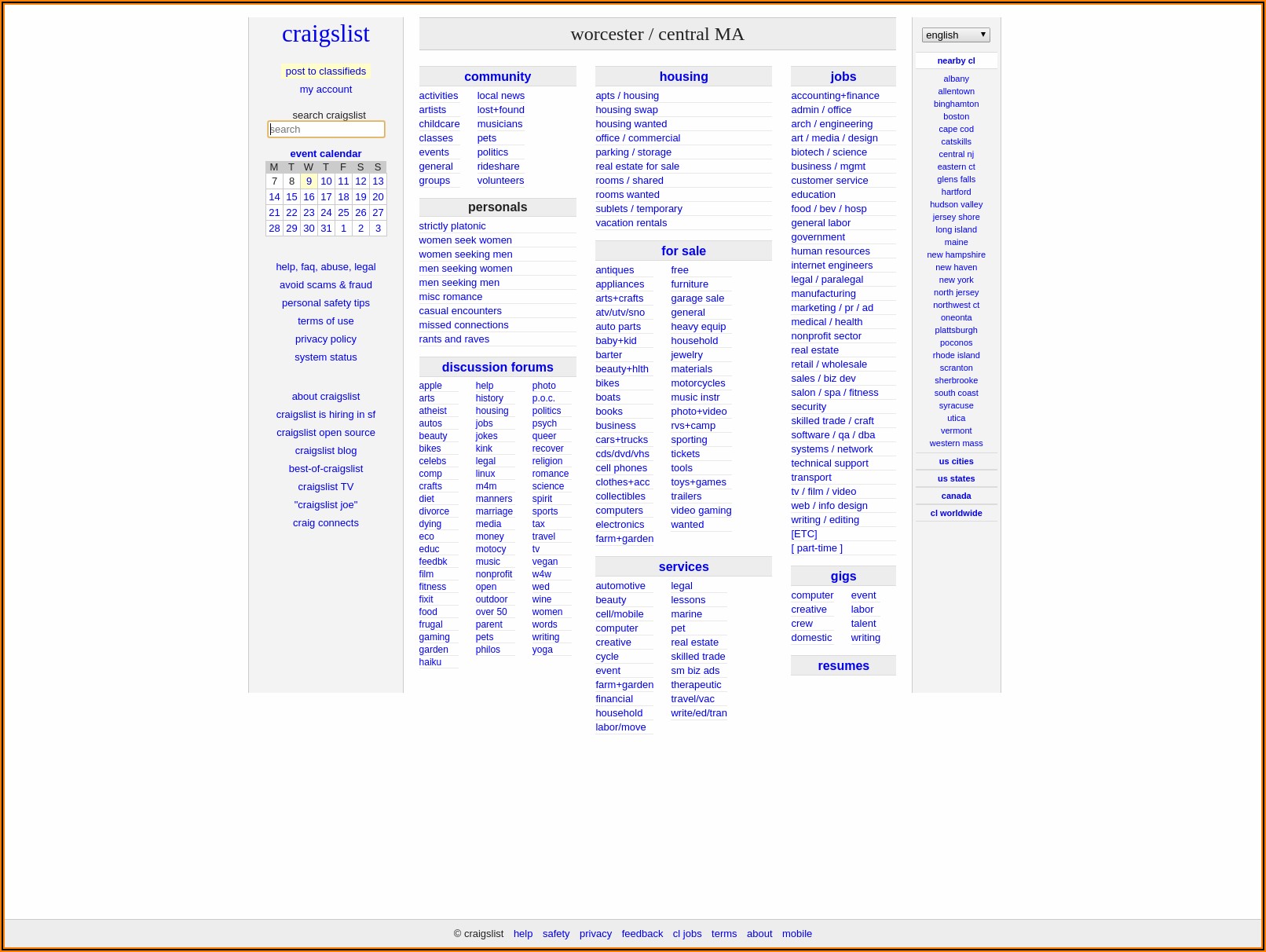
Task: Go to western mass craigslist
Action: point(956,443)
